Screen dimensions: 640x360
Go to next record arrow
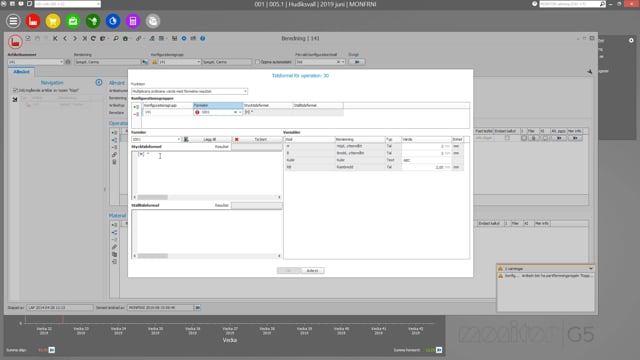click(x=75, y=38)
